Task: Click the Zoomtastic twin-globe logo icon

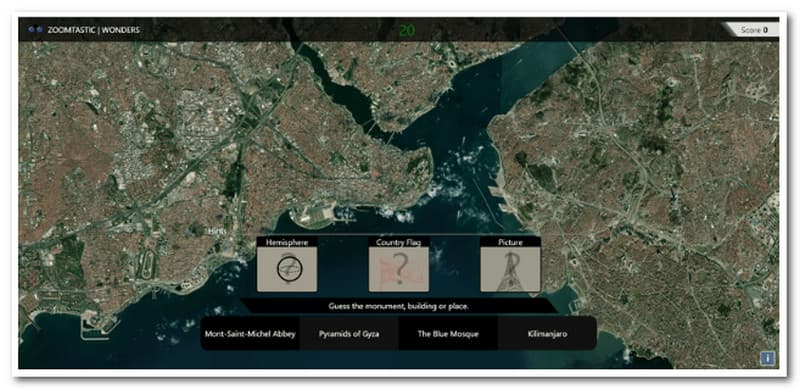Action: click(35, 30)
